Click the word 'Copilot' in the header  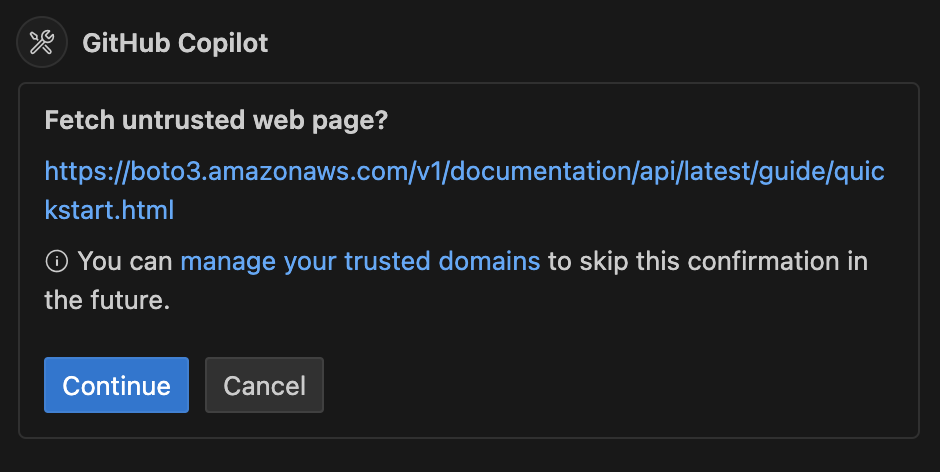222,44
